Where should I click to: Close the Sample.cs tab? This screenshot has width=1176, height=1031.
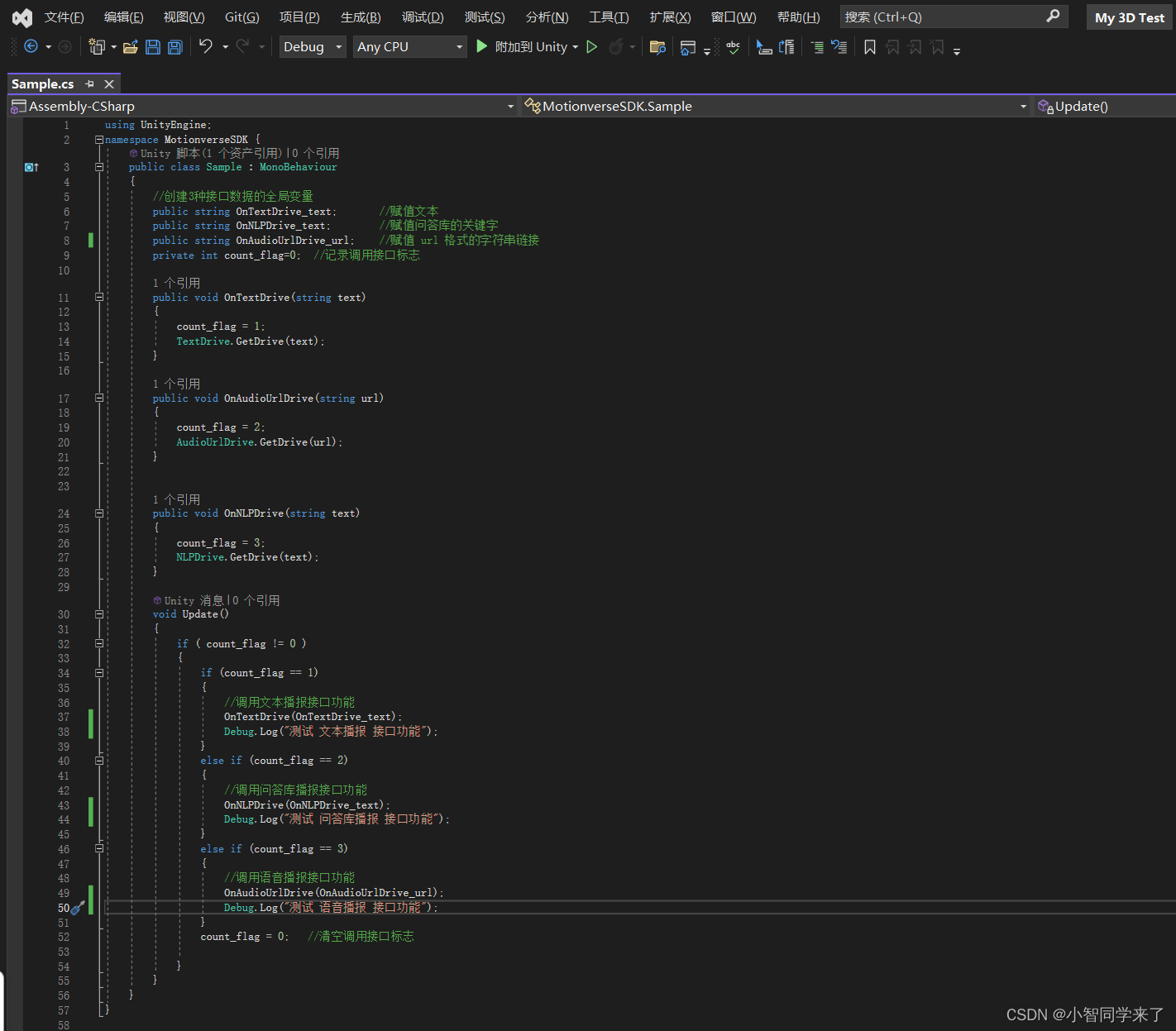[x=109, y=84]
